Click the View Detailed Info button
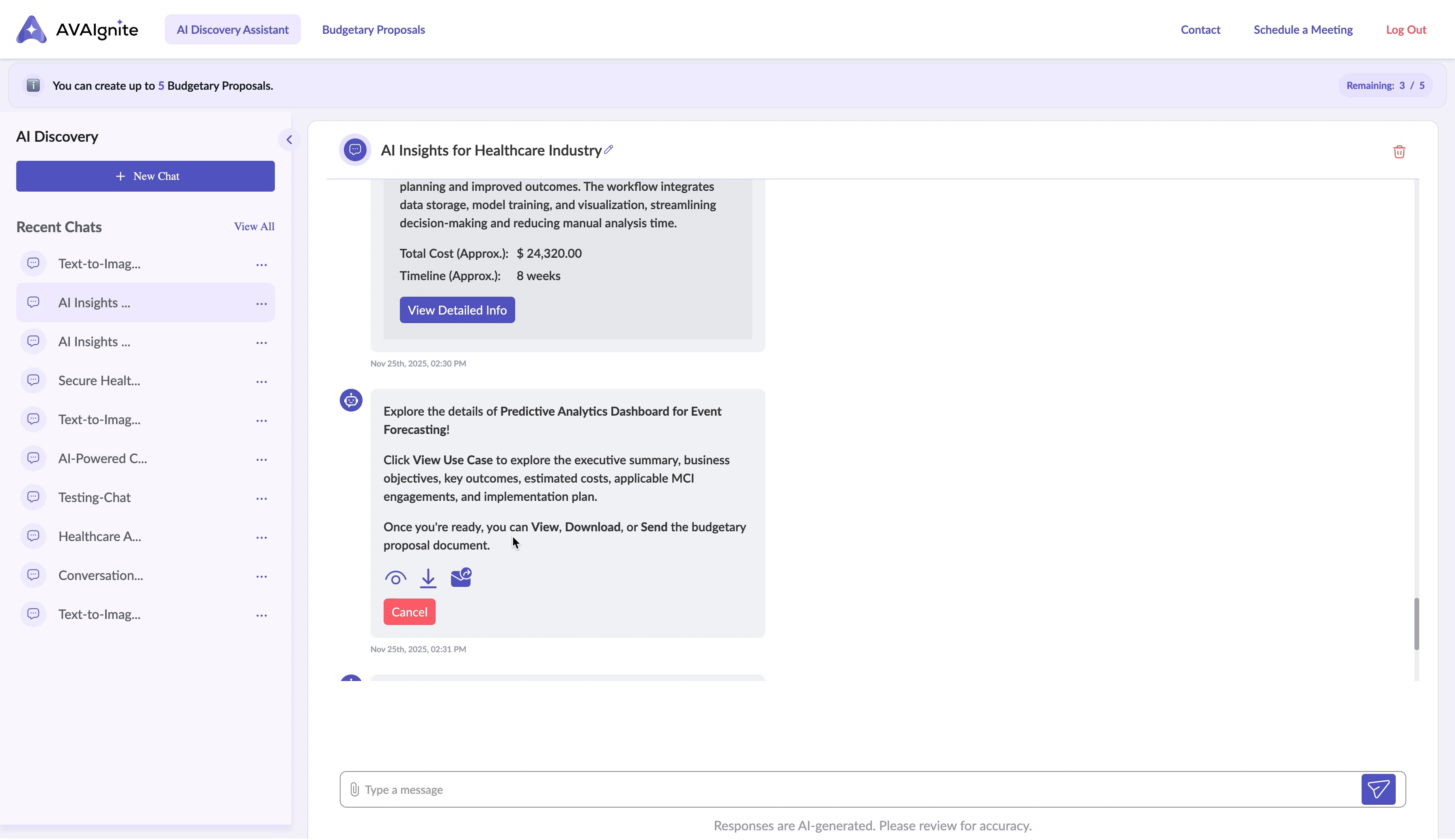The width and height of the screenshot is (1455, 840). coord(457,310)
